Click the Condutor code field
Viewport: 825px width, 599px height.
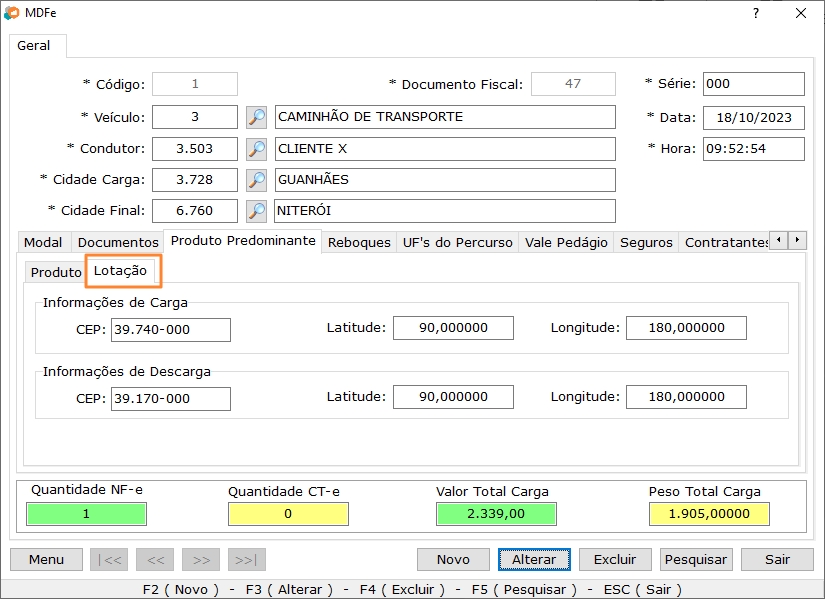195,149
